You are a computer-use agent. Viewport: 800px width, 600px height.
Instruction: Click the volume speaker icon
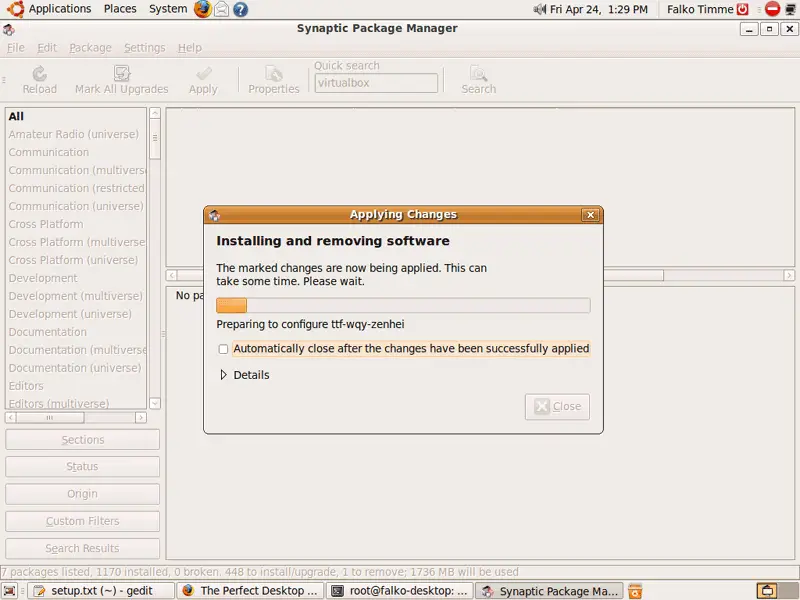pyautogui.click(x=540, y=9)
